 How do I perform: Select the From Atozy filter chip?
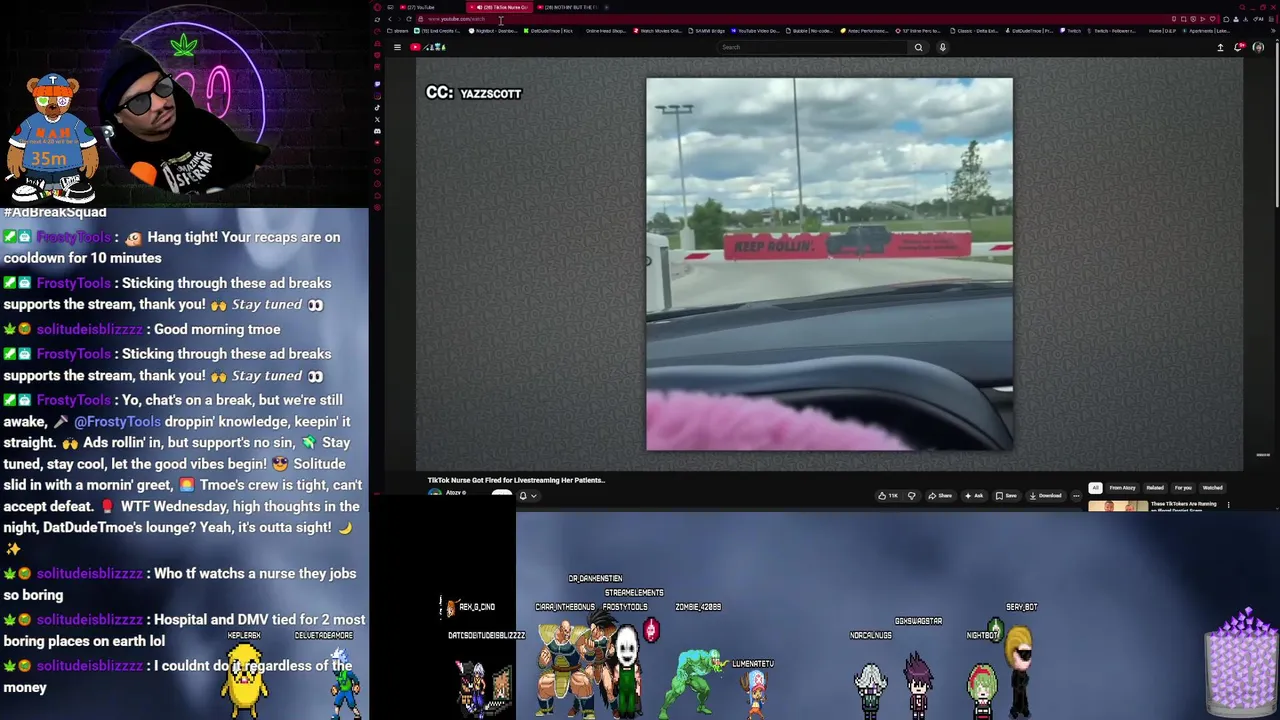1122,488
